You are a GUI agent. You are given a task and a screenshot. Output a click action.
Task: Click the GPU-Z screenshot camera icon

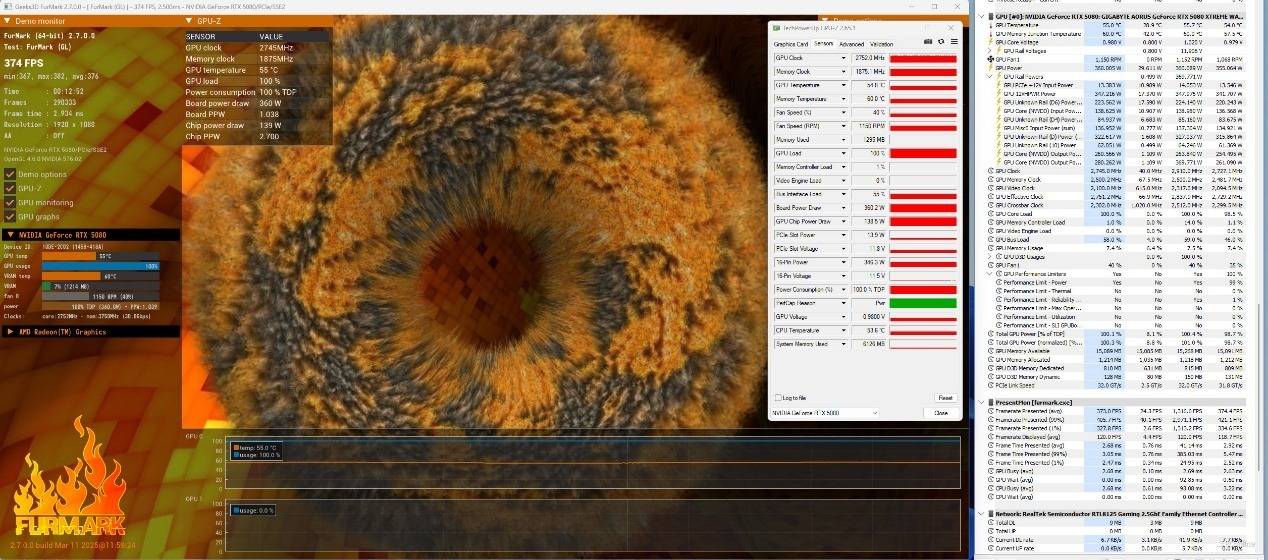928,42
